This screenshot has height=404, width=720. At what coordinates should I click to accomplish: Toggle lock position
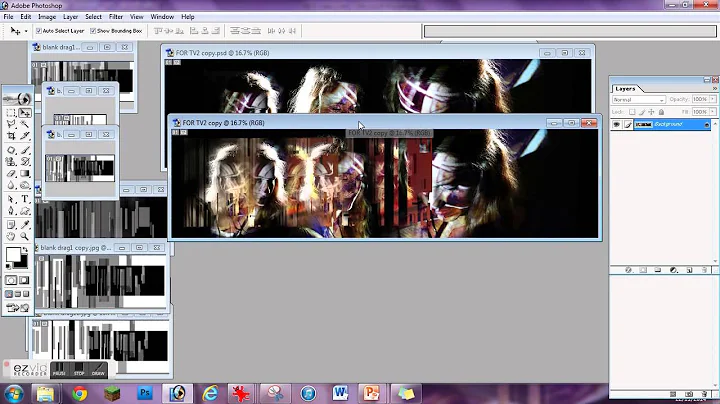pos(651,112)
